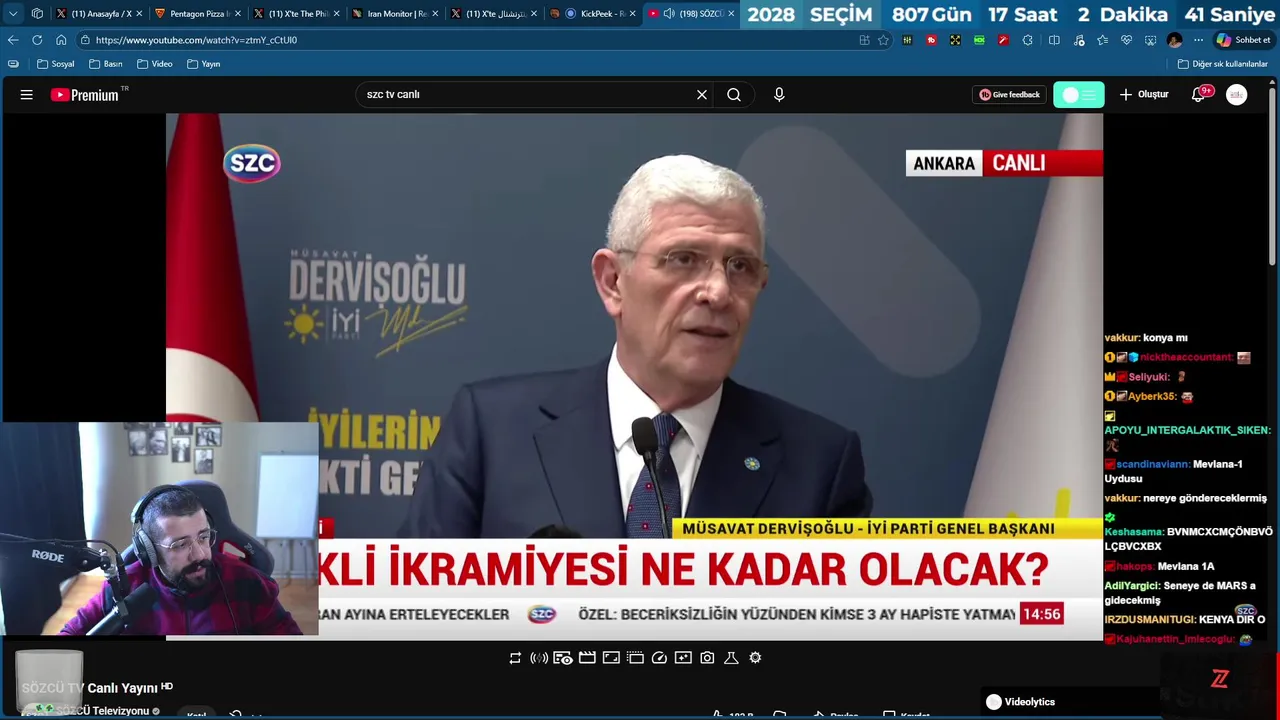Add this page to favorites star
This screenshot has width=1280, height=720.
883,40
